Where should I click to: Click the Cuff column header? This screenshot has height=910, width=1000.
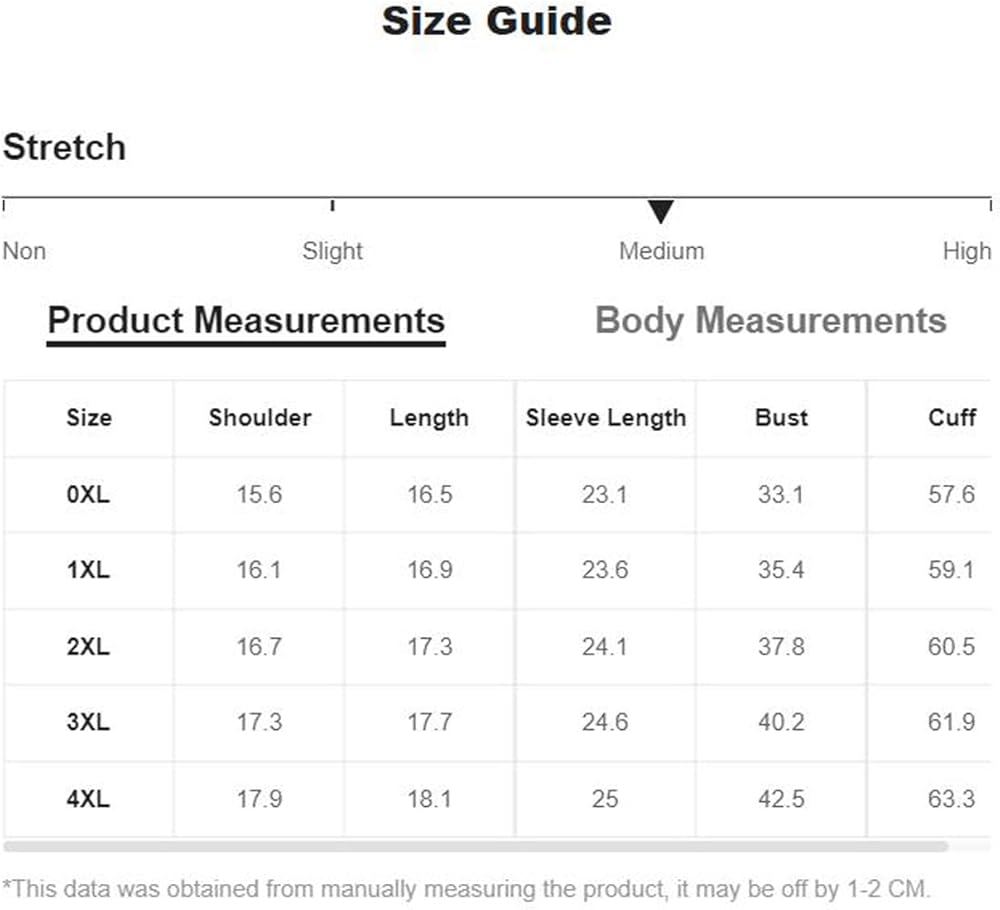(951, 418)
